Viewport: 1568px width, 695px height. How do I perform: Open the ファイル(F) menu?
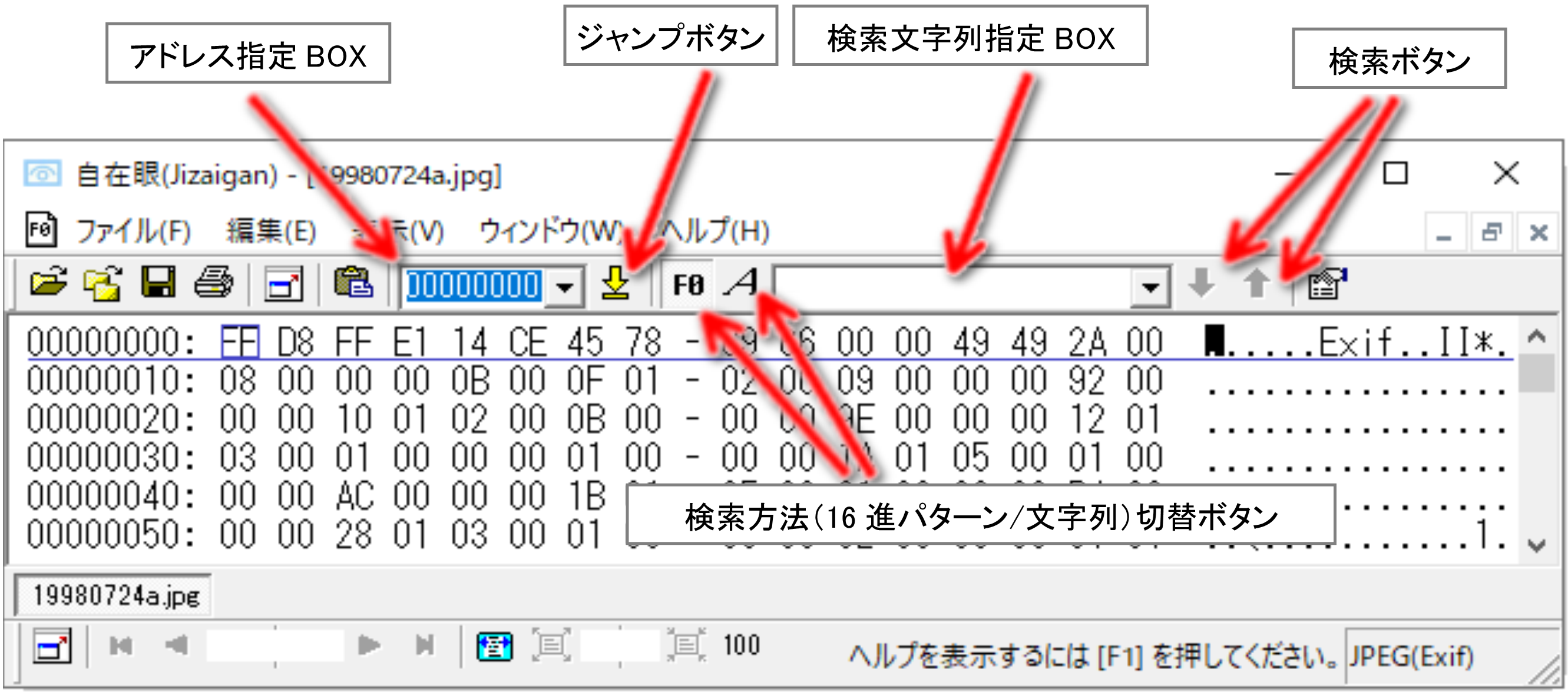click(x=134, y=231)
